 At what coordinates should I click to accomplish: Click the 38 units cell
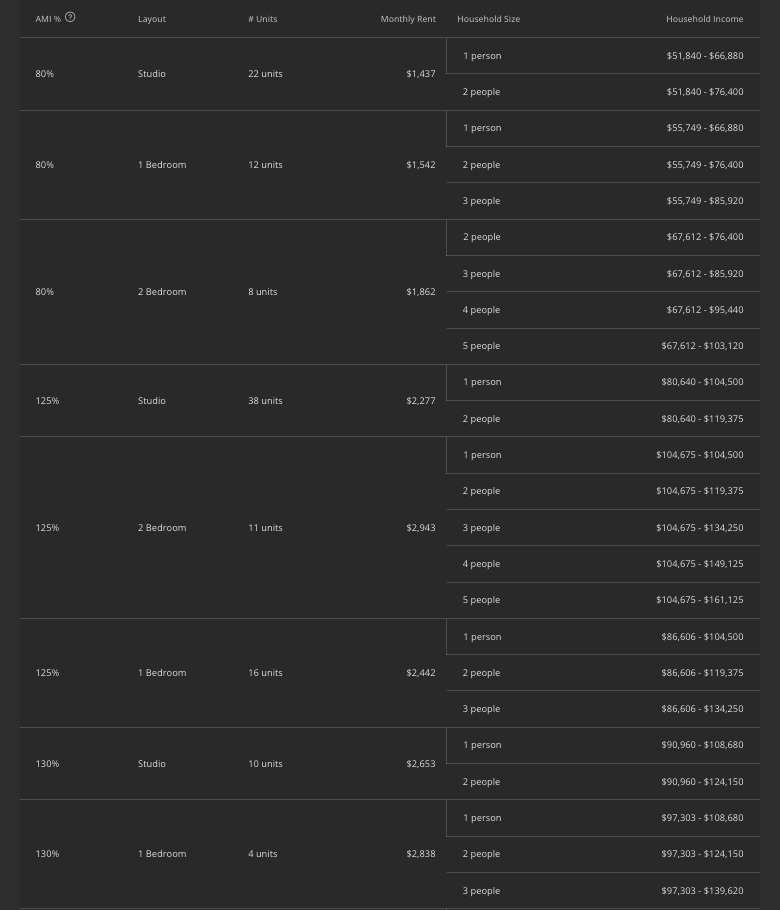[265, 401]
